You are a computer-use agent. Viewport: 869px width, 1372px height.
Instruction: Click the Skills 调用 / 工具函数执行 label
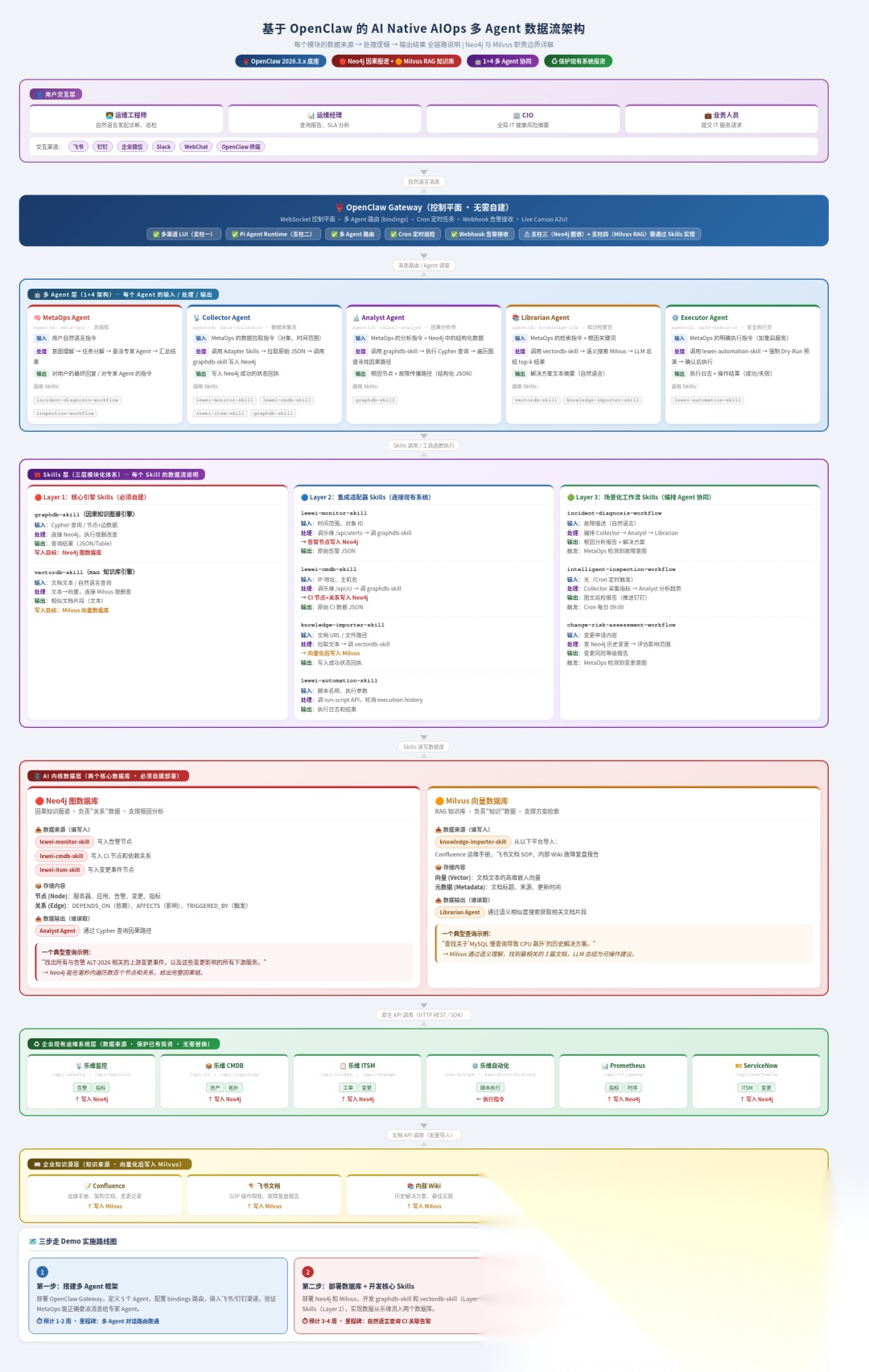tap(424, 446)
